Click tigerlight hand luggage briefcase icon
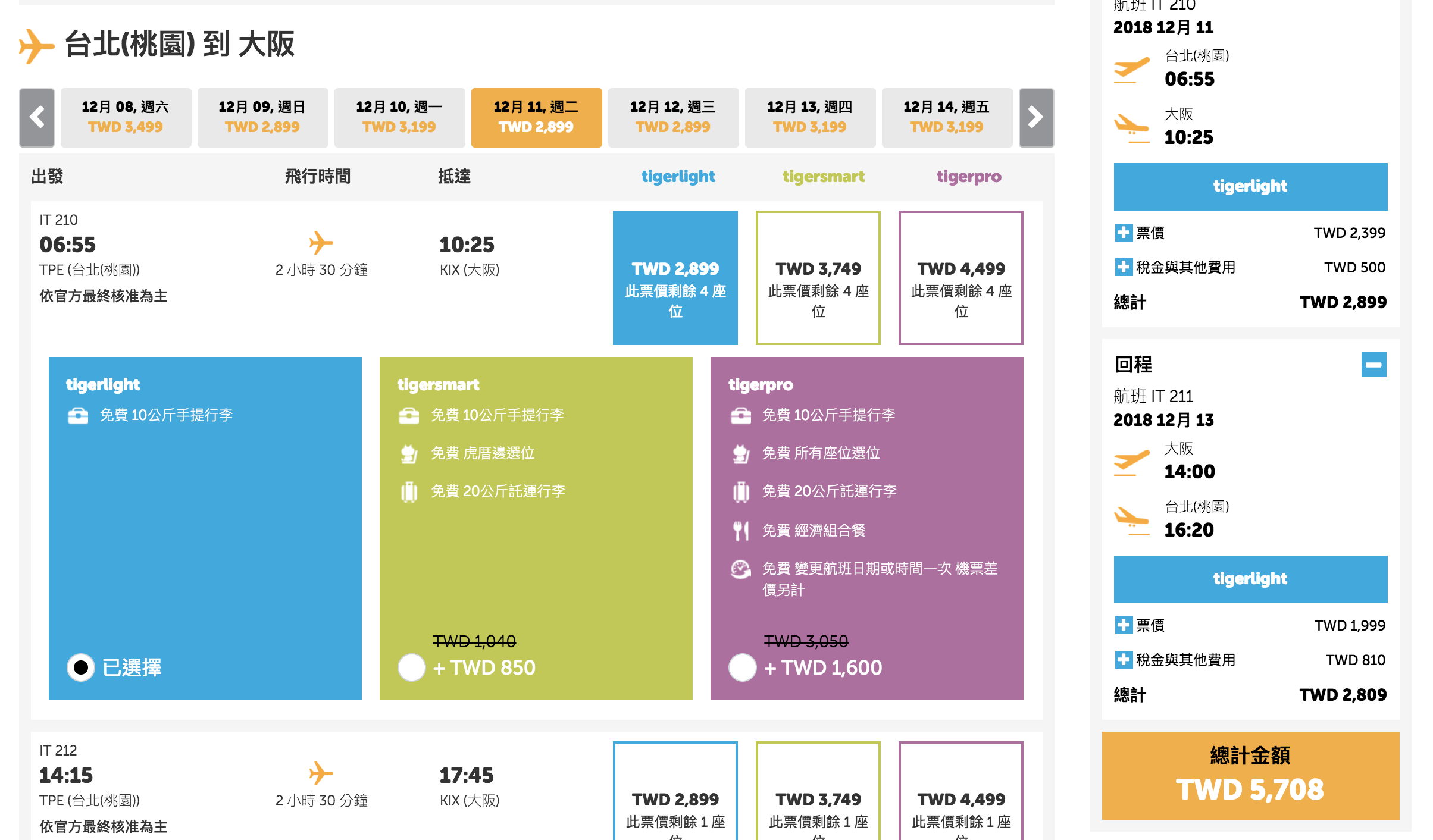Screen dimensions: 1433x840 78,415
